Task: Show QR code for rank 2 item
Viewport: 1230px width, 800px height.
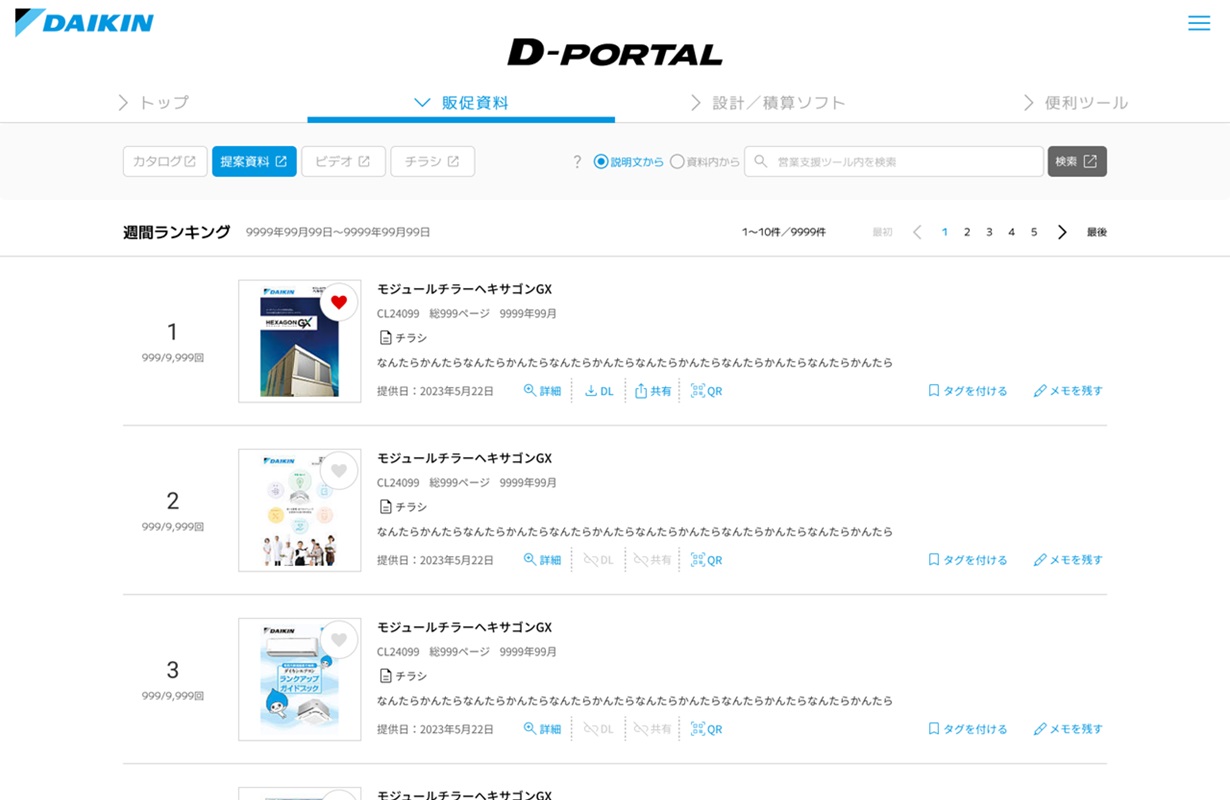Action: 706,560
